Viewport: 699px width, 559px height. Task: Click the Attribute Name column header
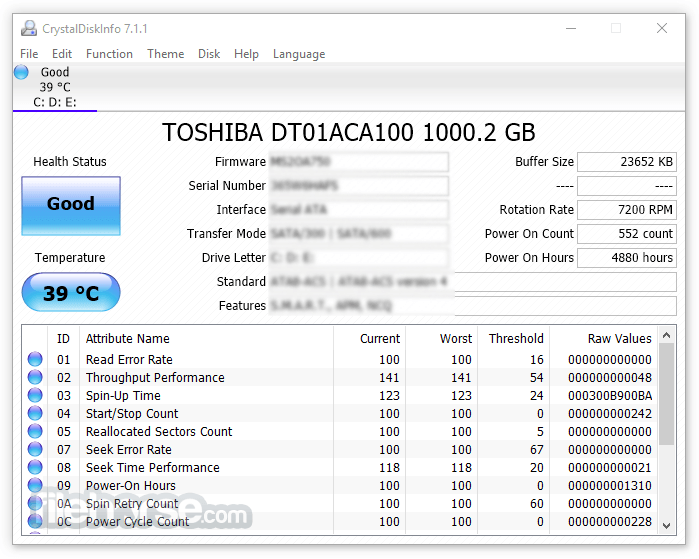206,339
